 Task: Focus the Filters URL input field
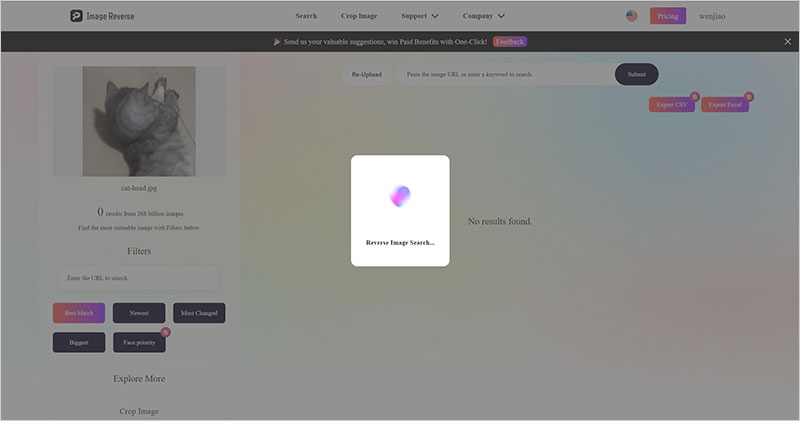click(x=139, y=278)
